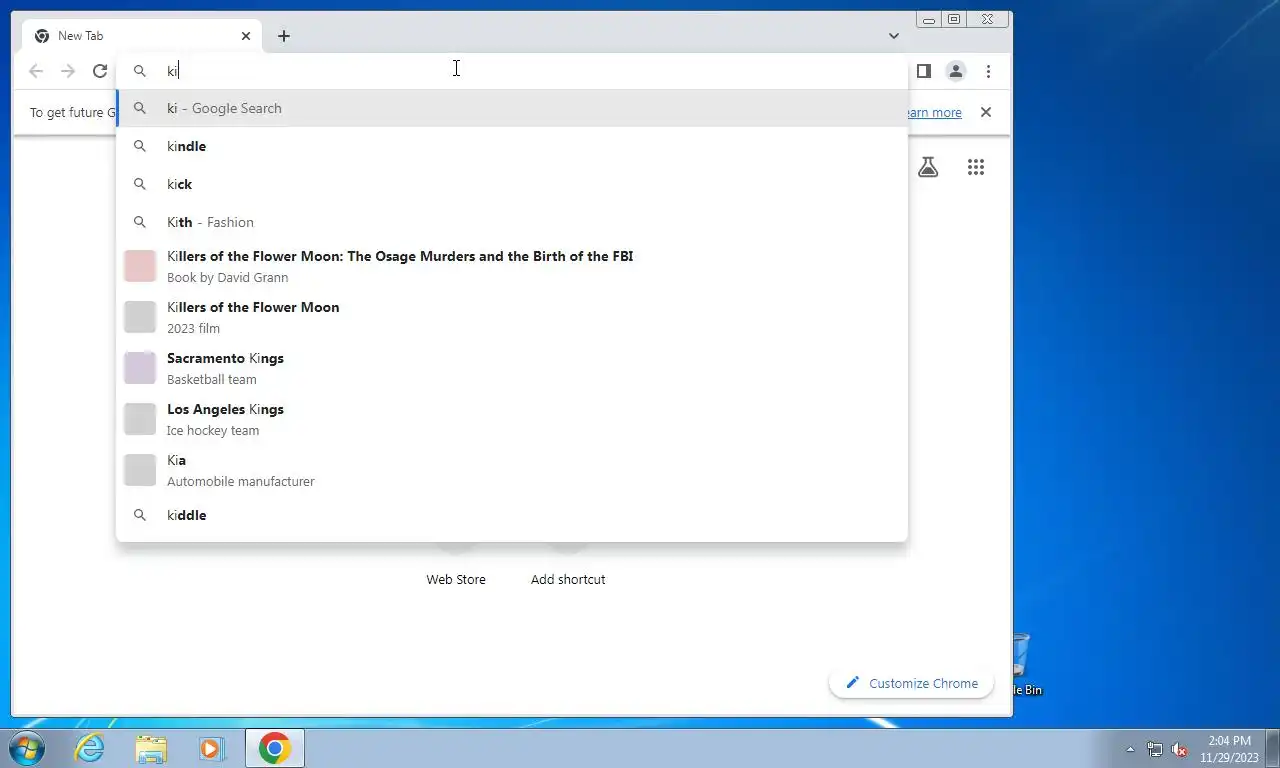Select the 'ki - Google Search' suggestion
The width and height of the screenshot is (1280, 768).
(x=512, y=108)
